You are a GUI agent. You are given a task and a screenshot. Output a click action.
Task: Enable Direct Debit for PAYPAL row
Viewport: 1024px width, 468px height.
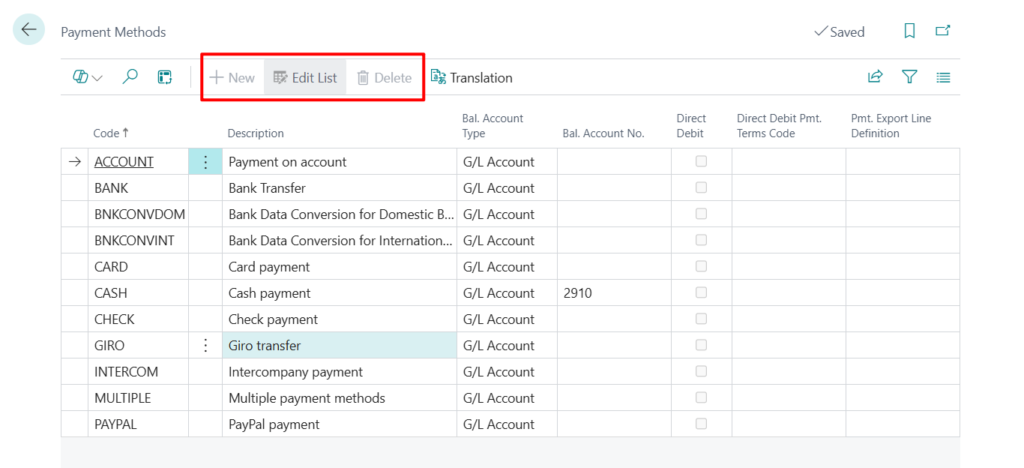pos(701,424)
